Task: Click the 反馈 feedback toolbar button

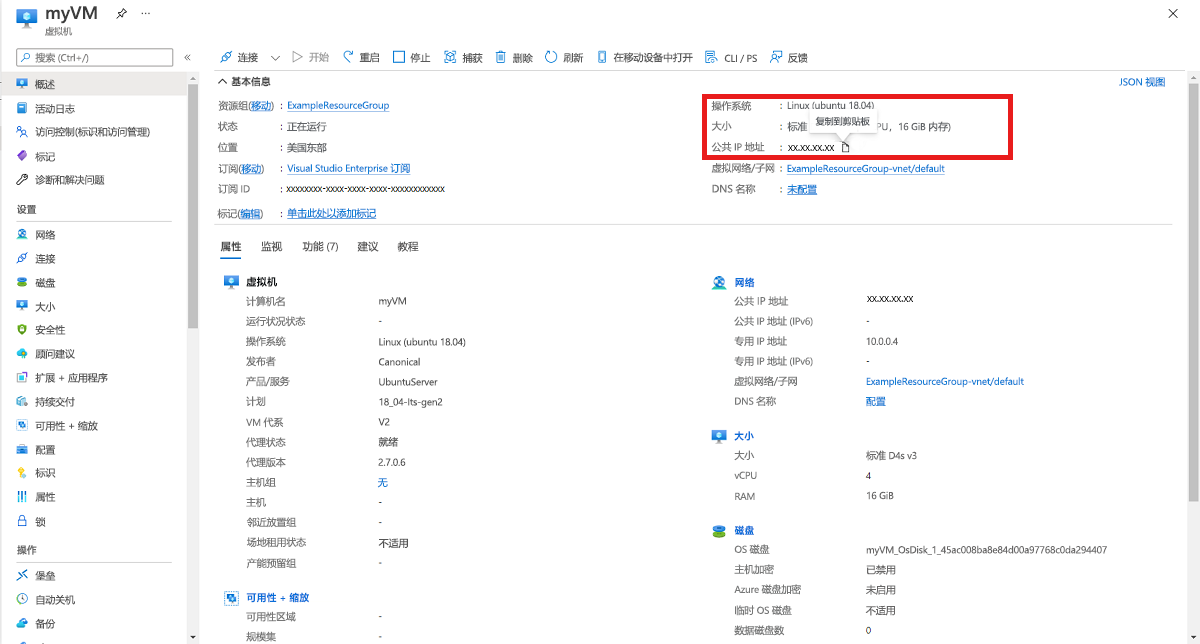Action: 788,58
